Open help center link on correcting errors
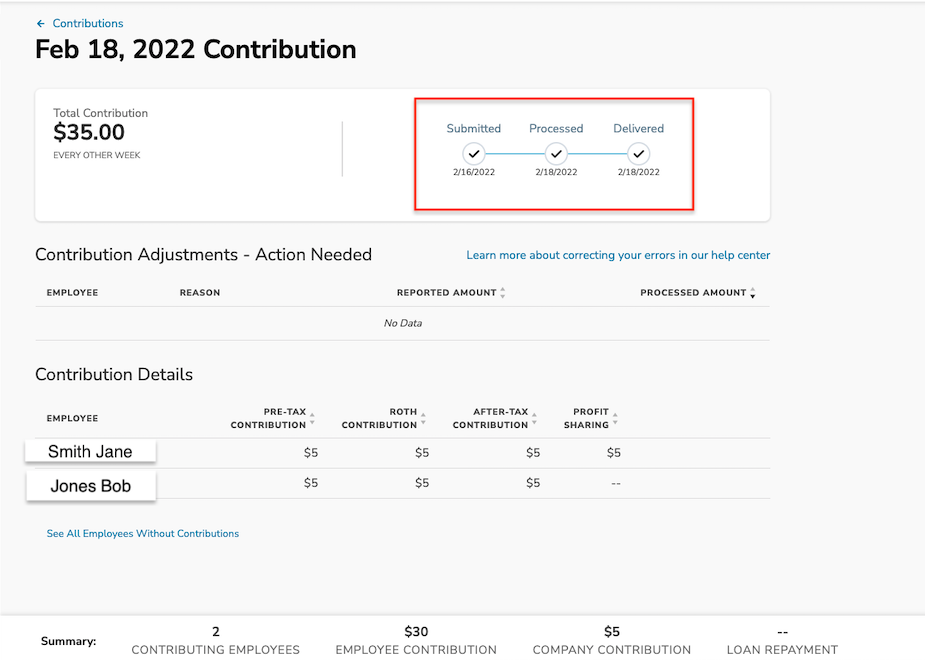Viewport: 925px width, 660px height. [618, 255]
